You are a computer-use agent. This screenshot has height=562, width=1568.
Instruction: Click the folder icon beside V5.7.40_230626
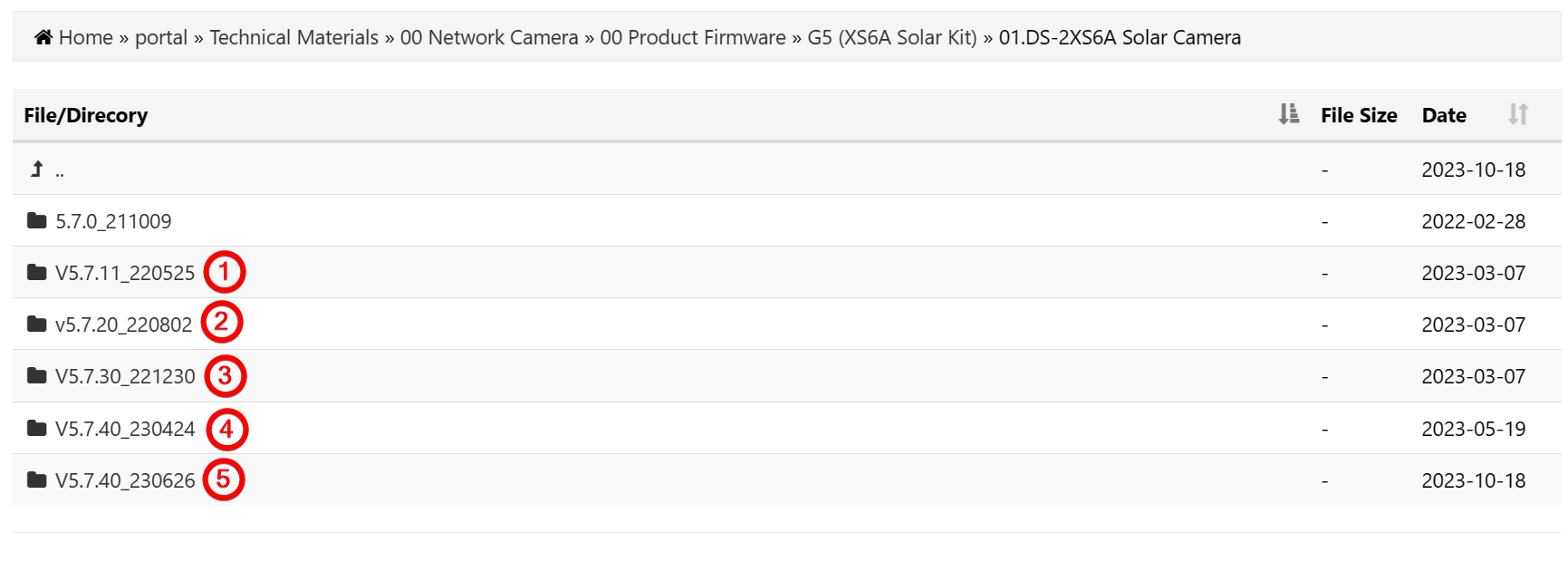35,480
